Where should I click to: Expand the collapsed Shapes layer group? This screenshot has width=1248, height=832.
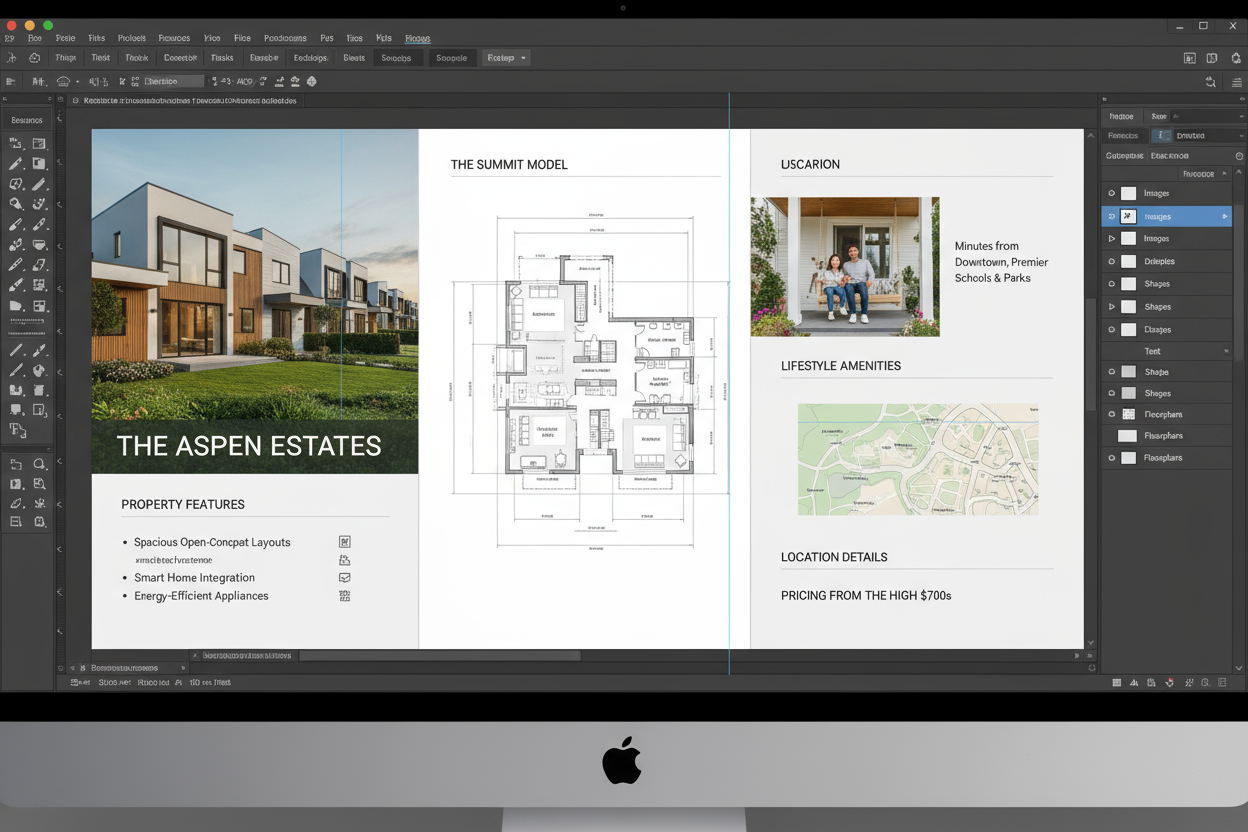click(x=1111, y=306)
